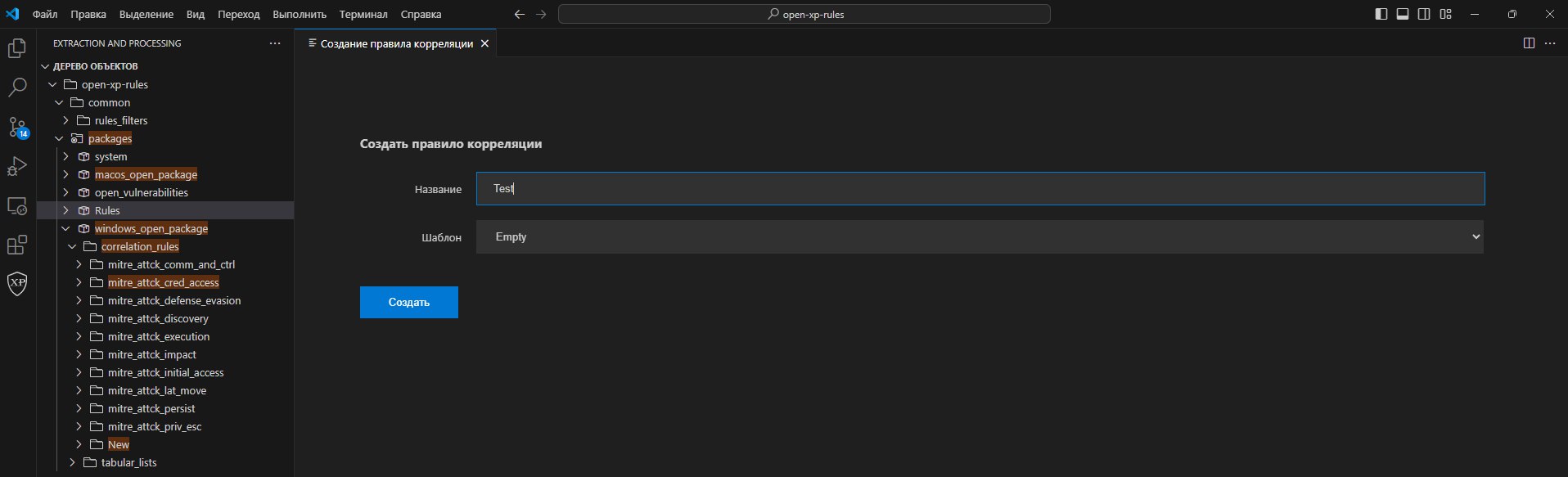Click the Создать button
The height and width of the screenshot is (477, 1568).
(409, 302)
